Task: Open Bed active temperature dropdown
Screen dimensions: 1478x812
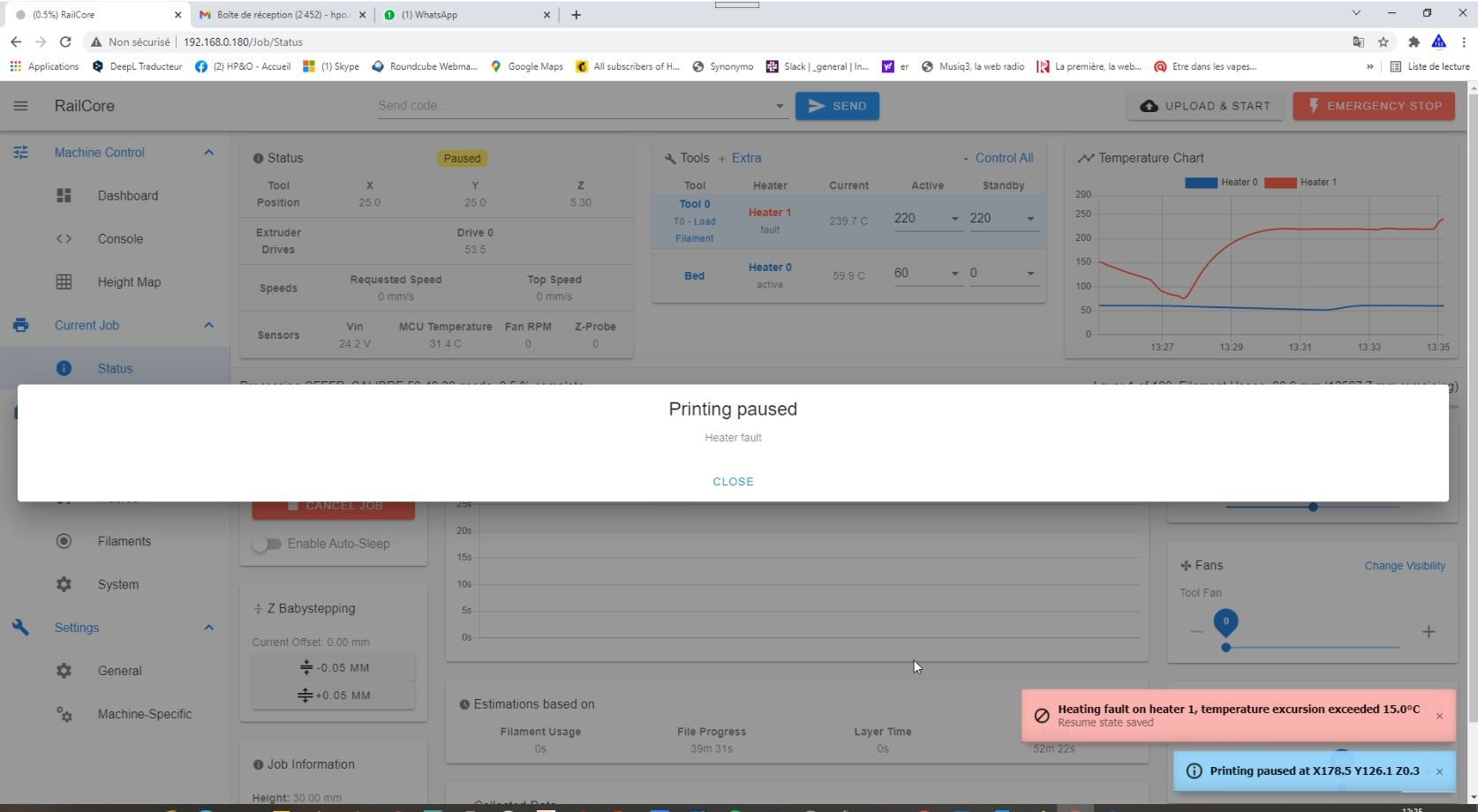Action: tap(954, 274)
